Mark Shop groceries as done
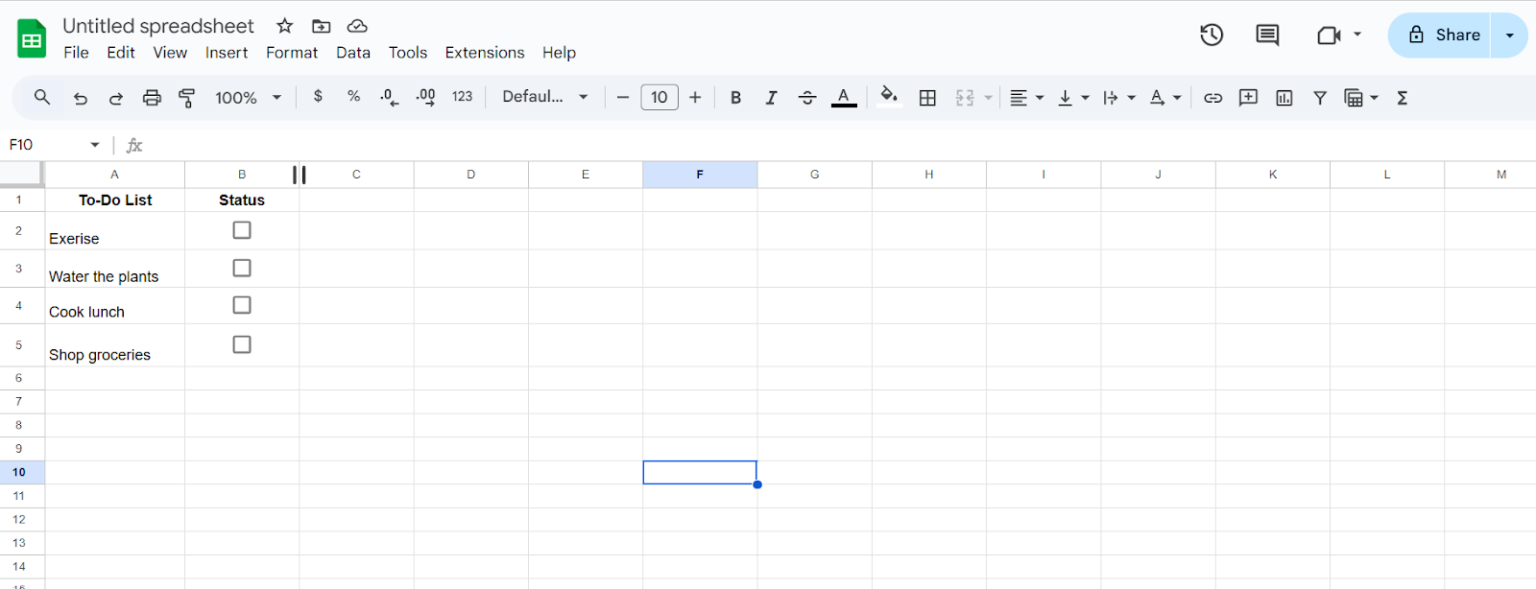Viewport: 1536px width, 589px height. (x=241, y=344)
